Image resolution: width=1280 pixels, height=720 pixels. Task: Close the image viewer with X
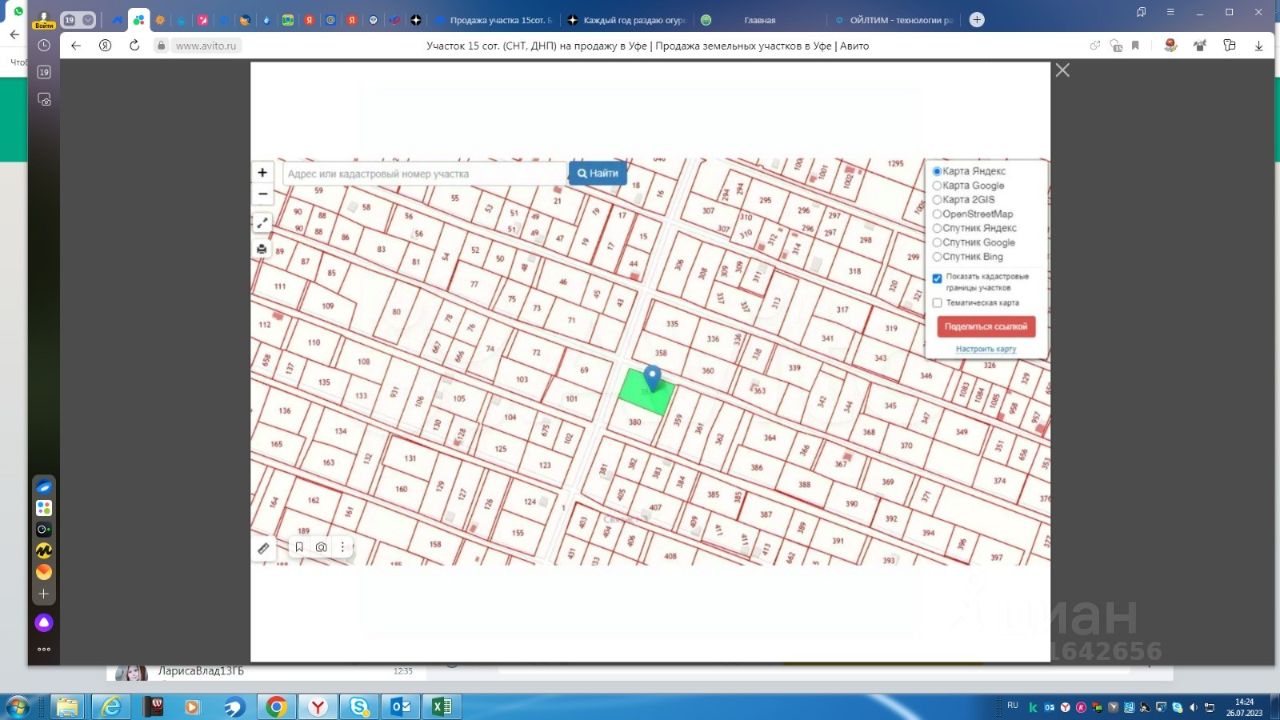coord(1062,70)
